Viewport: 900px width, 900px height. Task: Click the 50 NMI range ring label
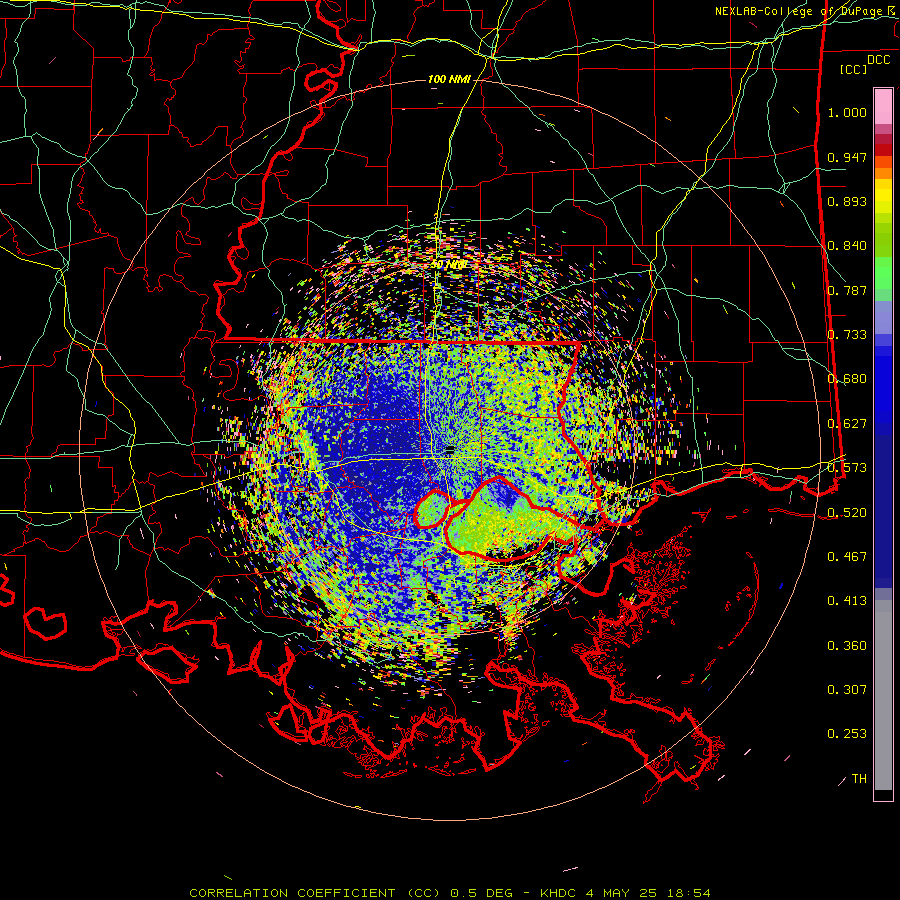click(x=448, y=265)
